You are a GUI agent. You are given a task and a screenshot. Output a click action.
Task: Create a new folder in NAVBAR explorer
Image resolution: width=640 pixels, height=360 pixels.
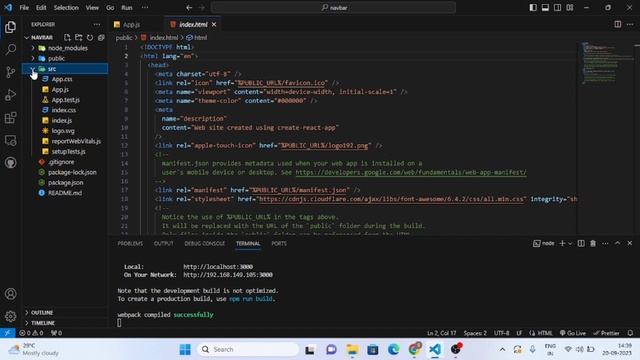coord(78,38)
